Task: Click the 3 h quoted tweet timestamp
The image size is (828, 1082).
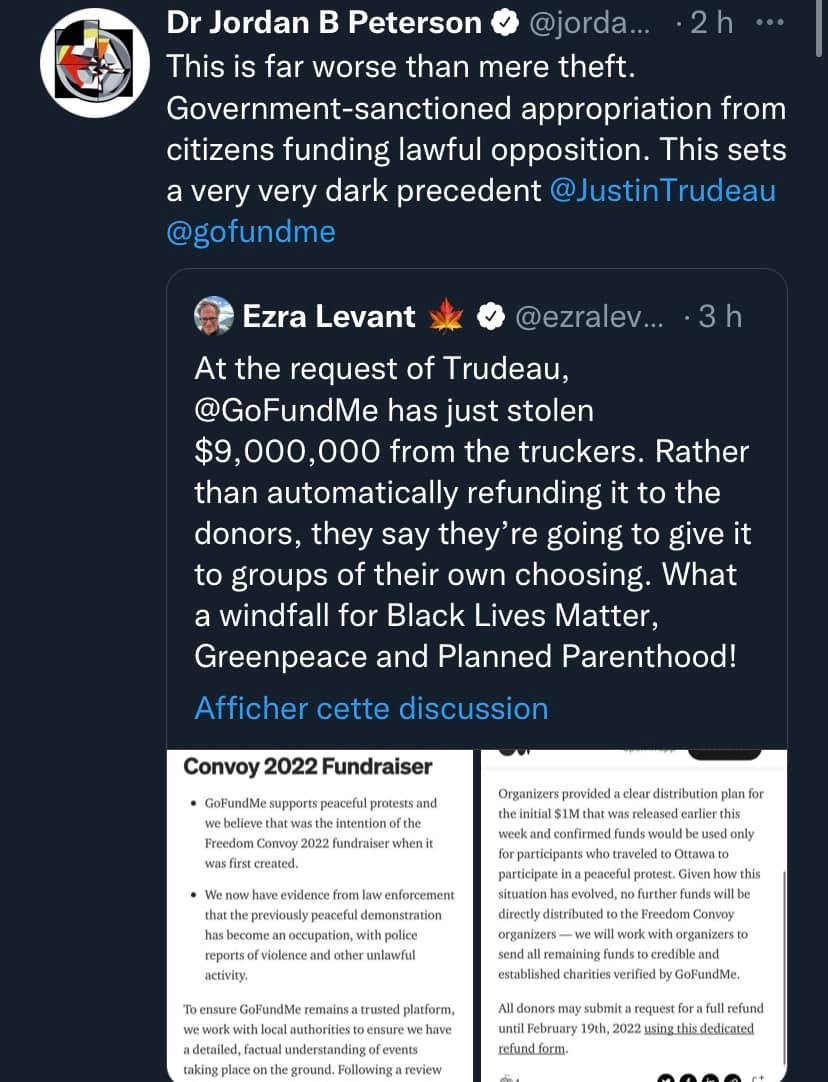Action: click(x=718, y=317)
